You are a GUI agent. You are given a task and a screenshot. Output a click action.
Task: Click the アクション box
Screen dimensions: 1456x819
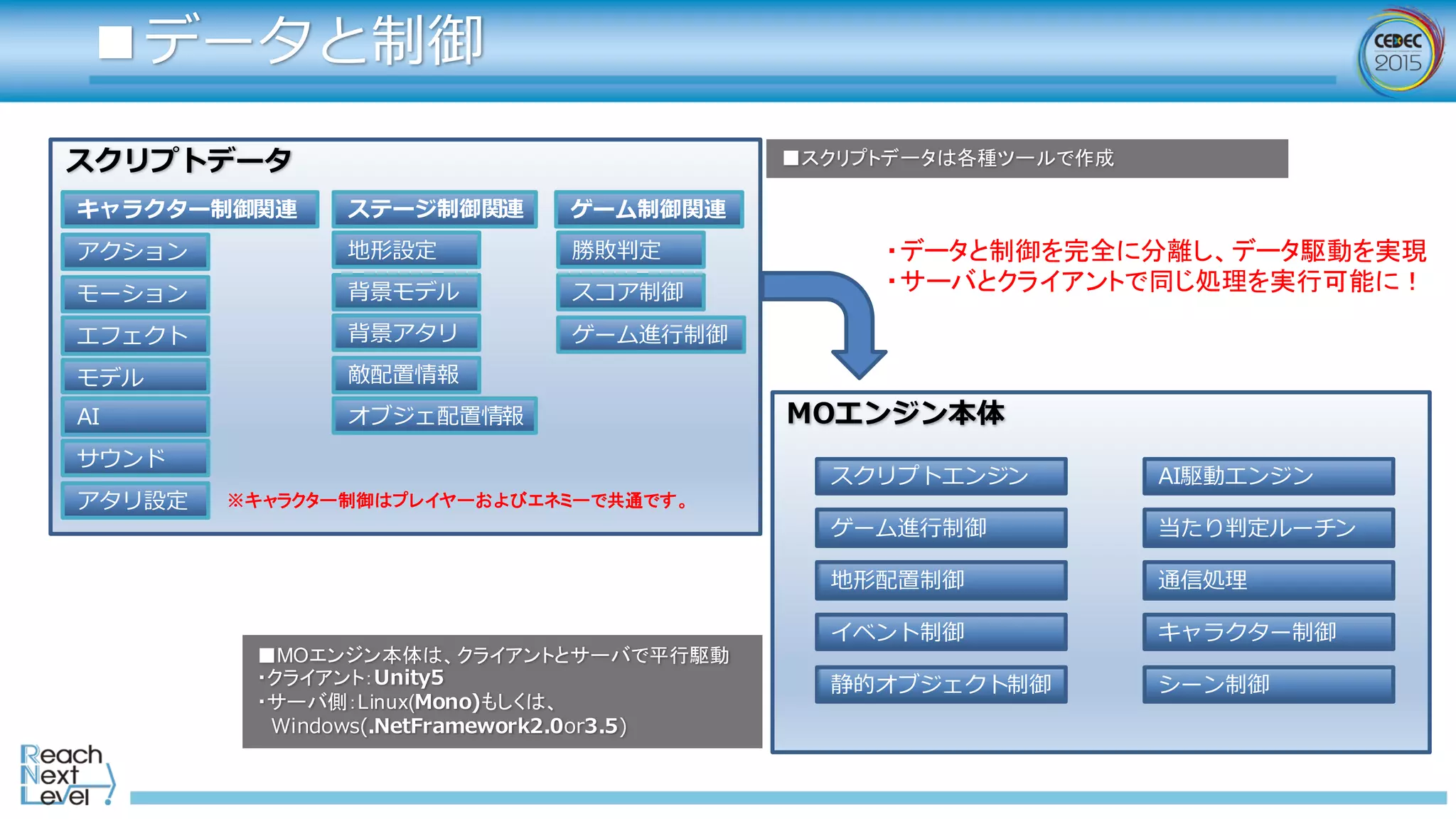[135, 252]
